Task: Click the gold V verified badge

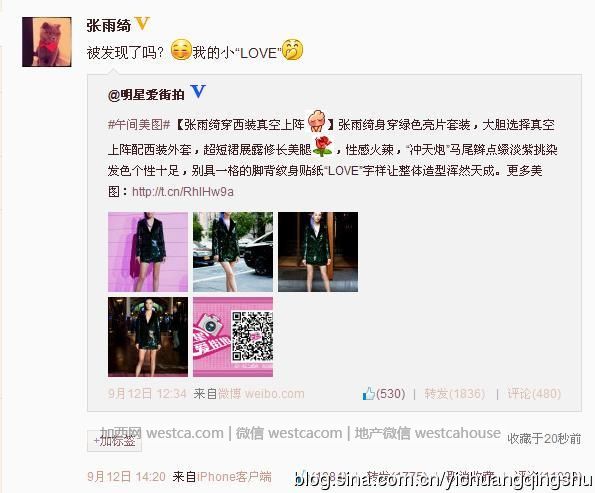Action: point(142,24)
